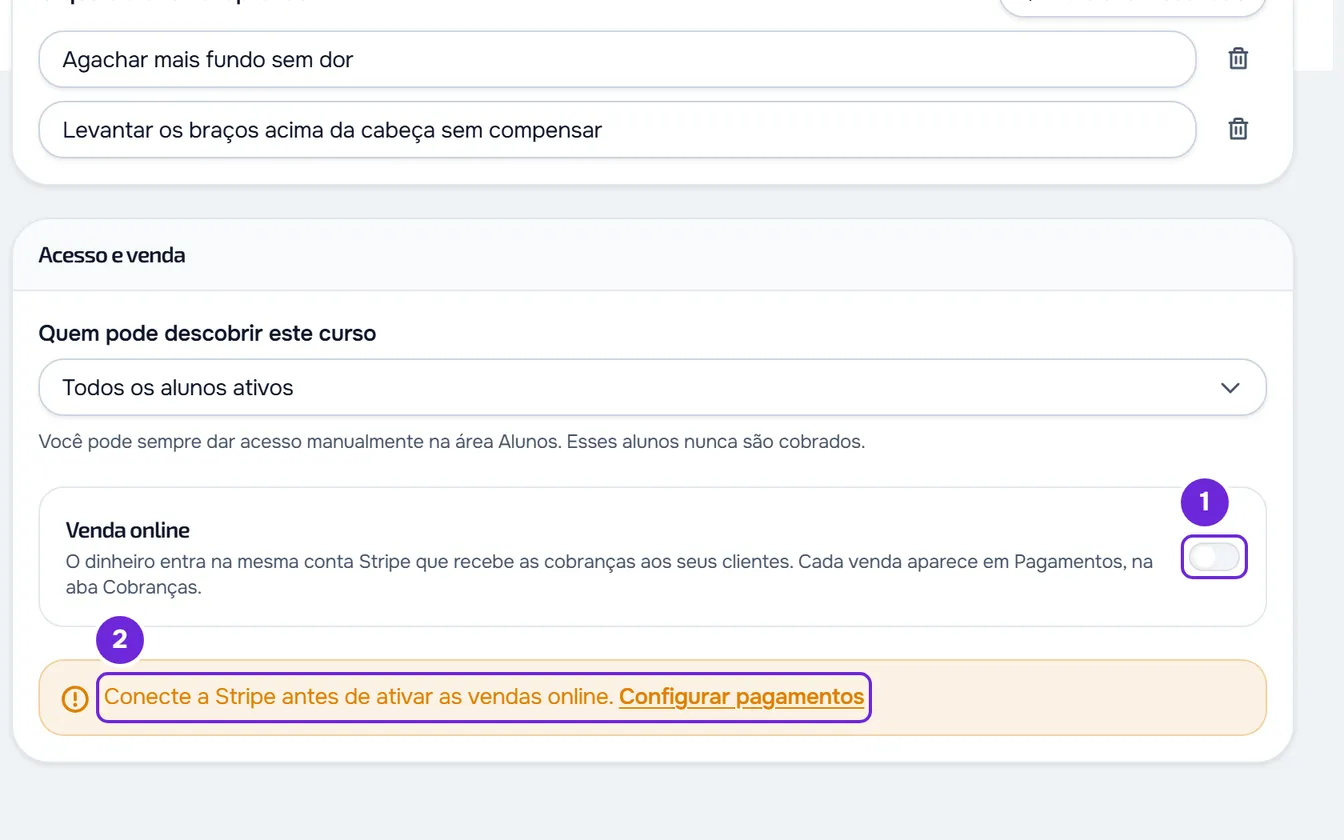Open the Configurar pagamentos link

(741, 697)
